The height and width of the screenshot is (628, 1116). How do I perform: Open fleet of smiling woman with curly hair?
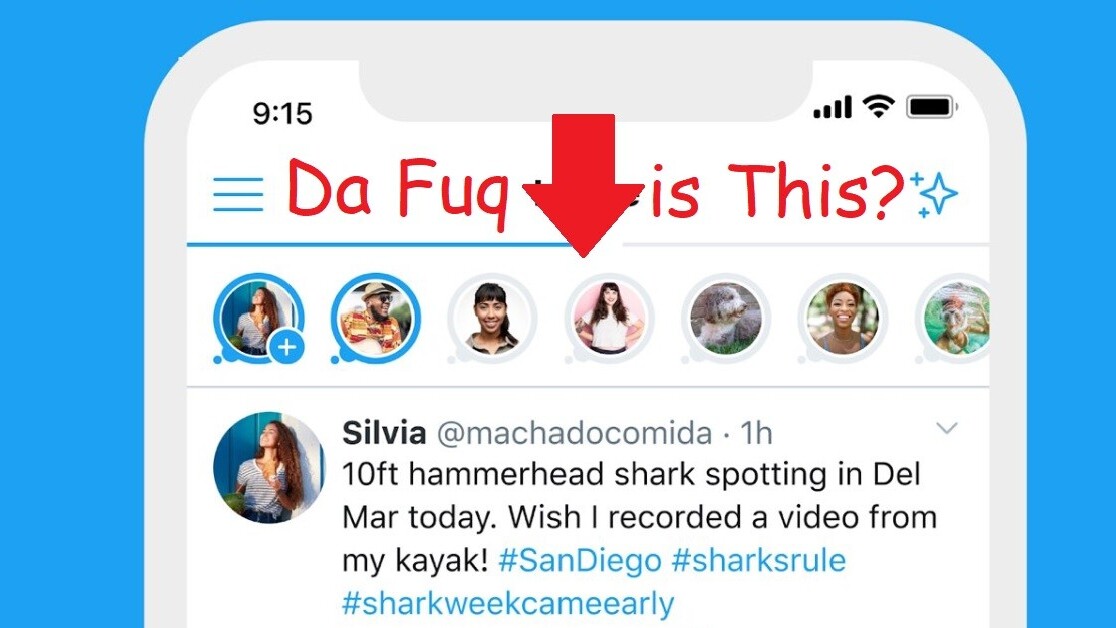(x=843, y=318)
